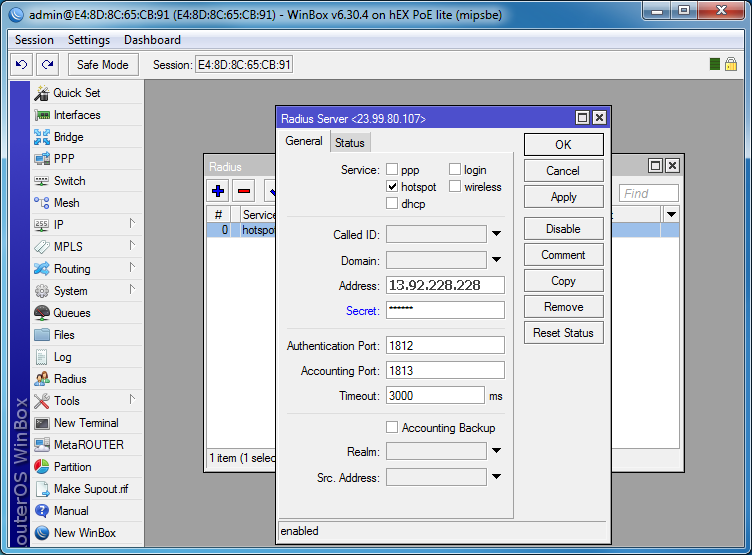Toggle Safe Mode button
752x555 pixels.
[103, 64]
